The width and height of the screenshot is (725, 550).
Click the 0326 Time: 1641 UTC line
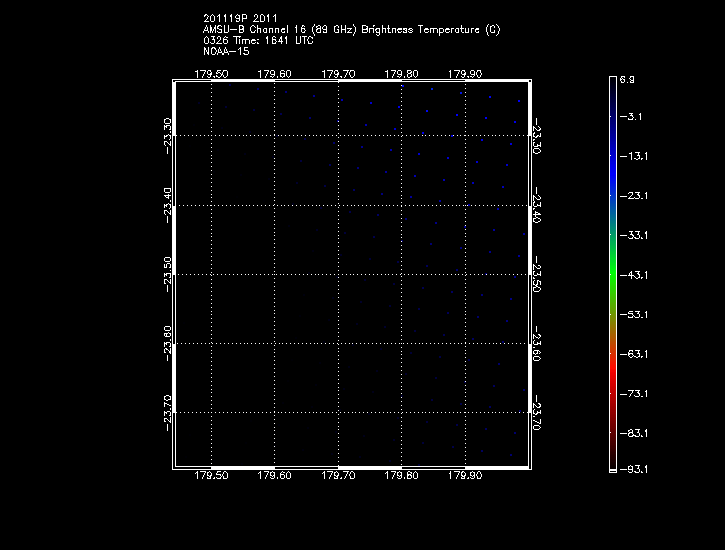click(257, 40)
